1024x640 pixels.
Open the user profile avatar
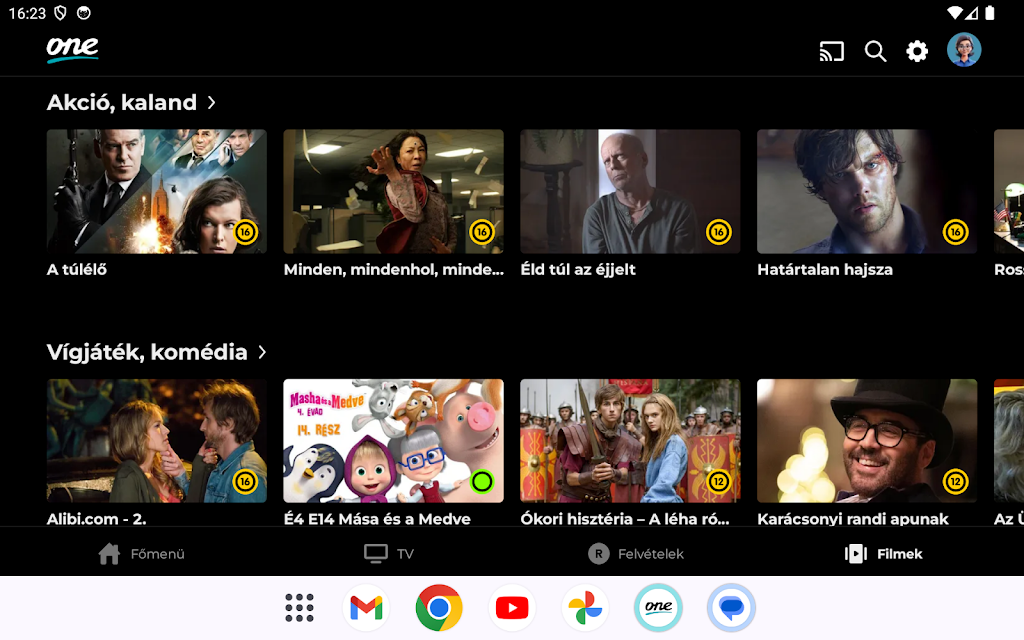pos(964,50)
